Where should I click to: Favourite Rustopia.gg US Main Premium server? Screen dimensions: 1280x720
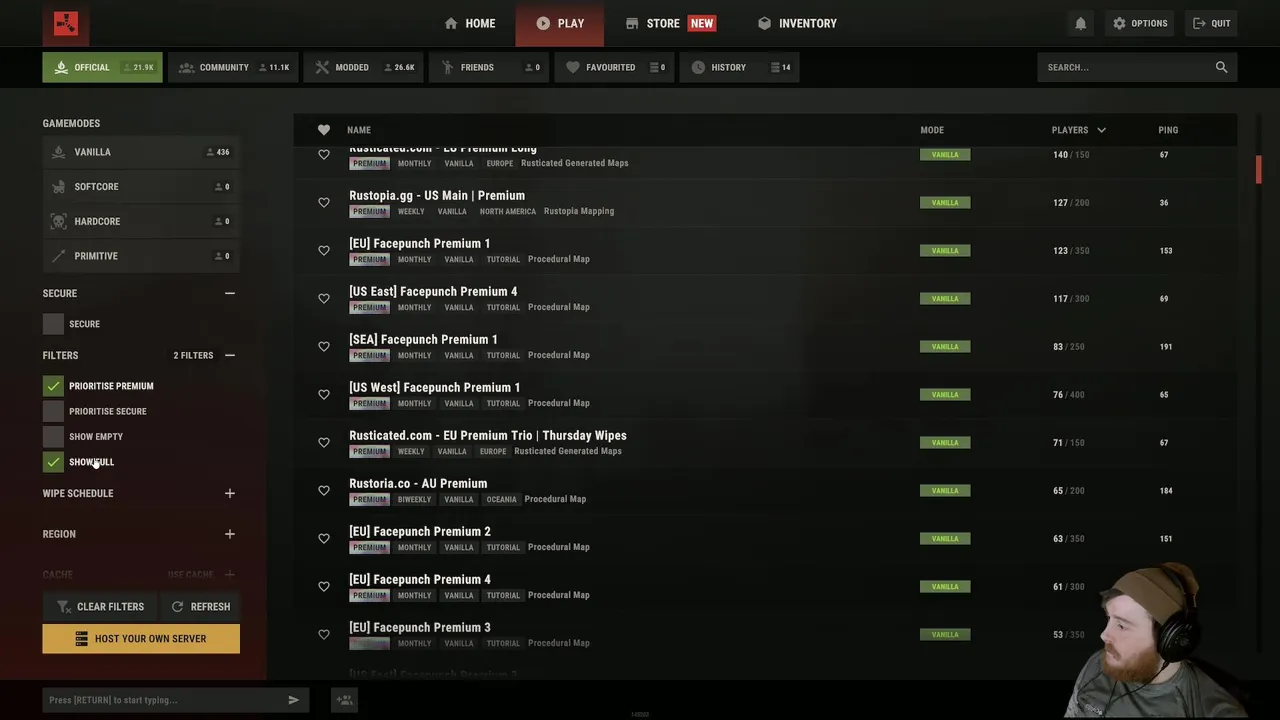324,202
